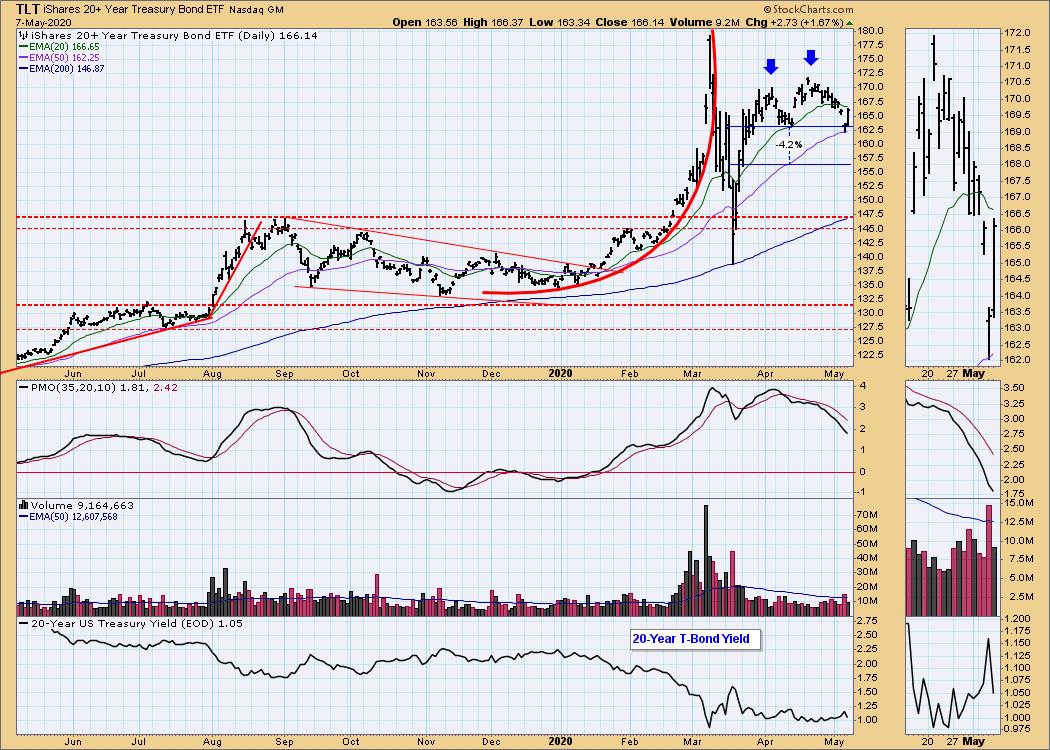The image size is (1050, 750).
Task: Click the High 166.37 value
Action: [x=492, y=22]
